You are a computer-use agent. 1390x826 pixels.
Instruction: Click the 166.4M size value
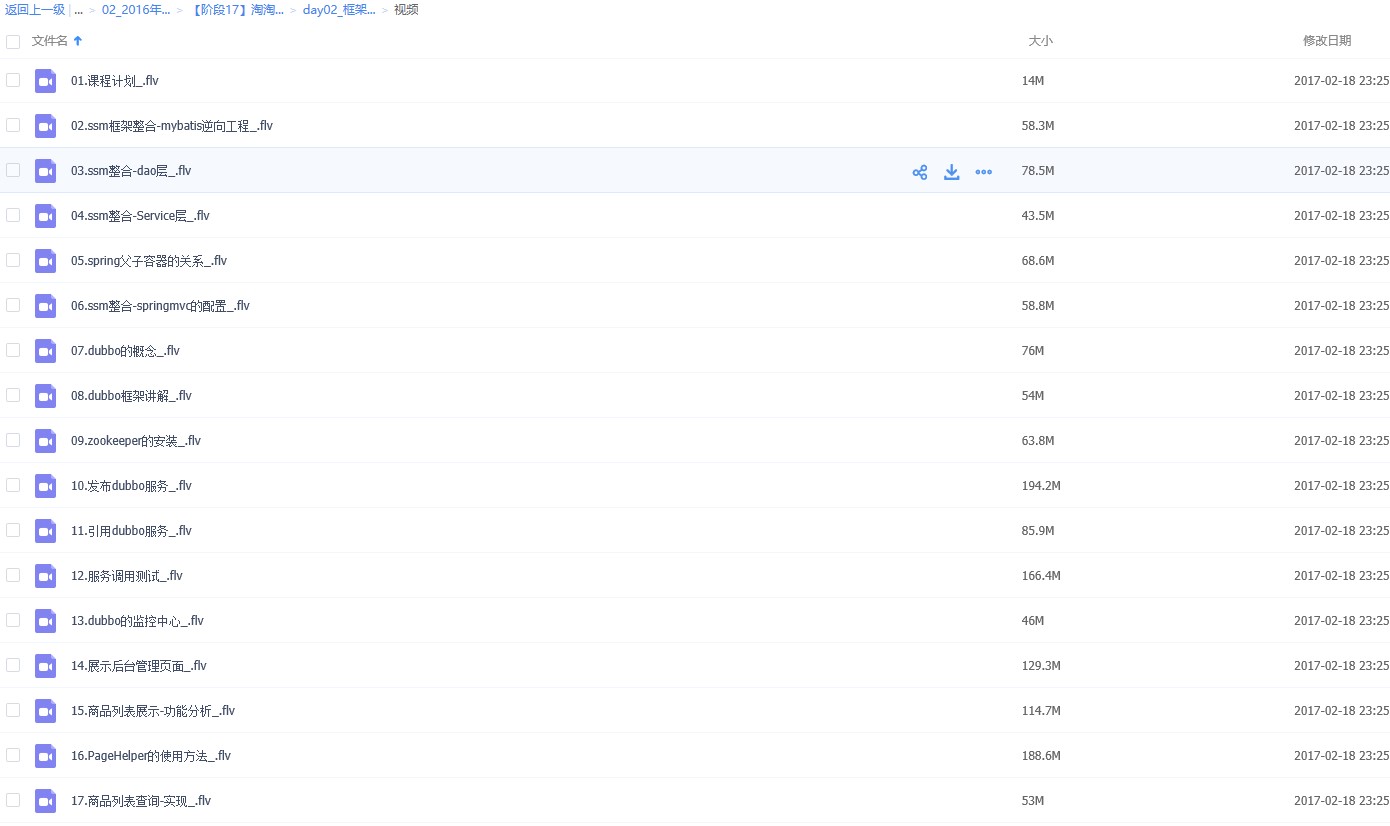point(1041,576)
